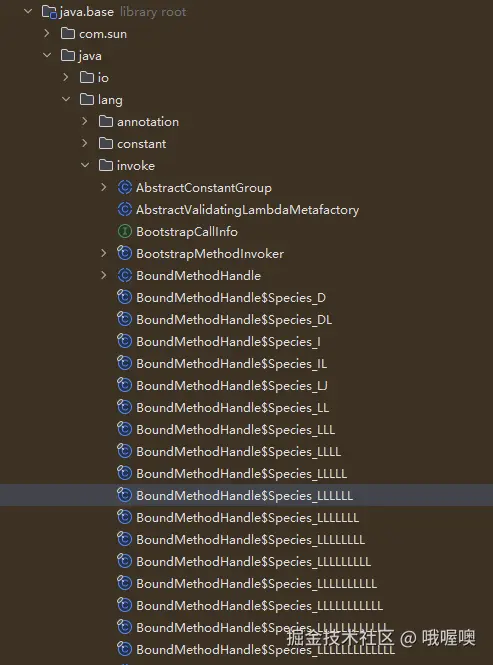Expand the BoundMethodHandle class node

[x=104, y=275]
